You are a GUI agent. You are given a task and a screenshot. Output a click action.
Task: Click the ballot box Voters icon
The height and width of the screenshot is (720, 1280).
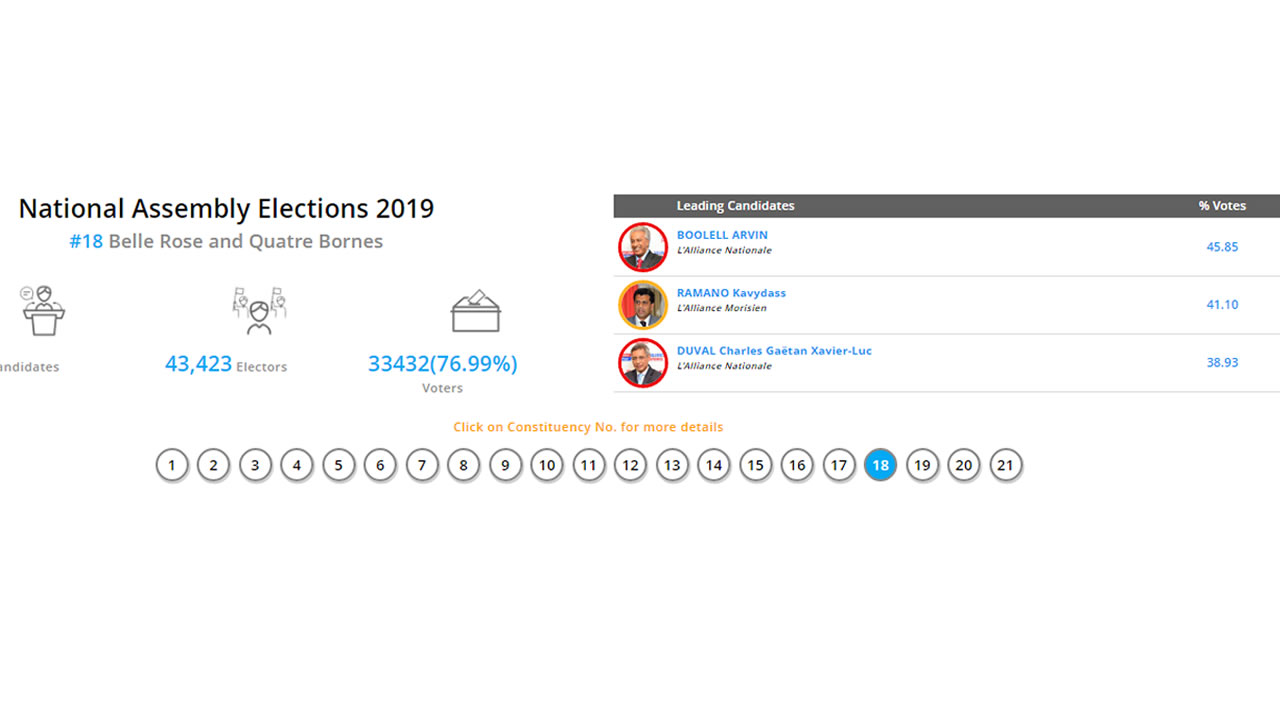(476, 311)
